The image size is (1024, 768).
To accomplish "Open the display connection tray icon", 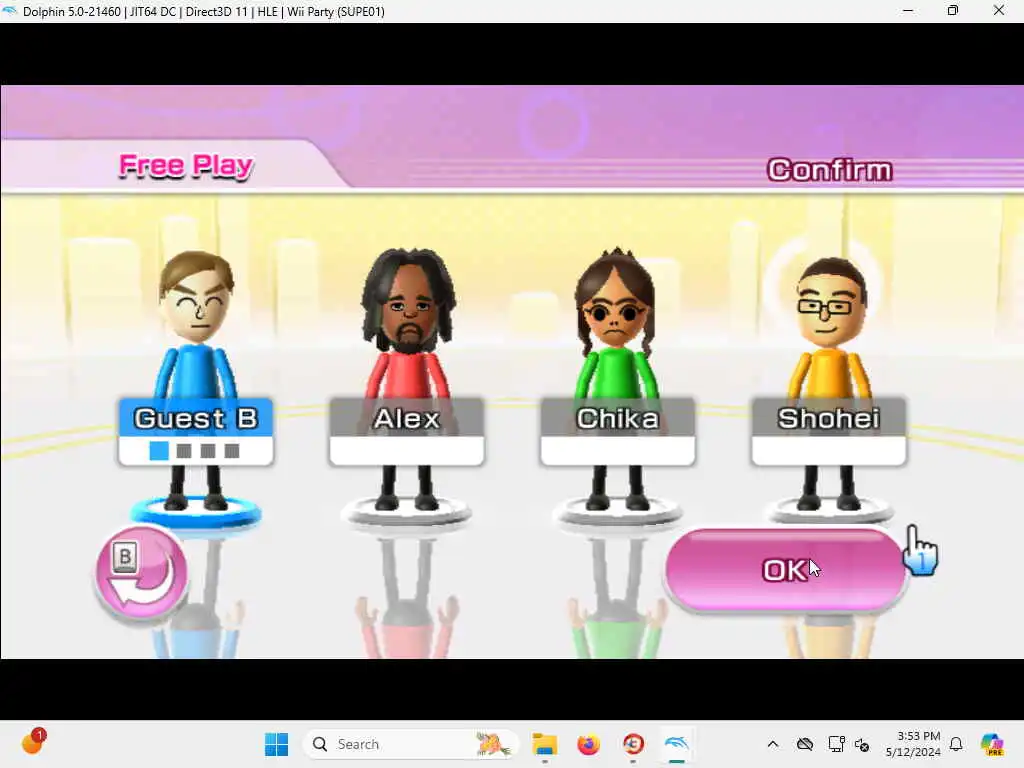I will pos(836,744).
